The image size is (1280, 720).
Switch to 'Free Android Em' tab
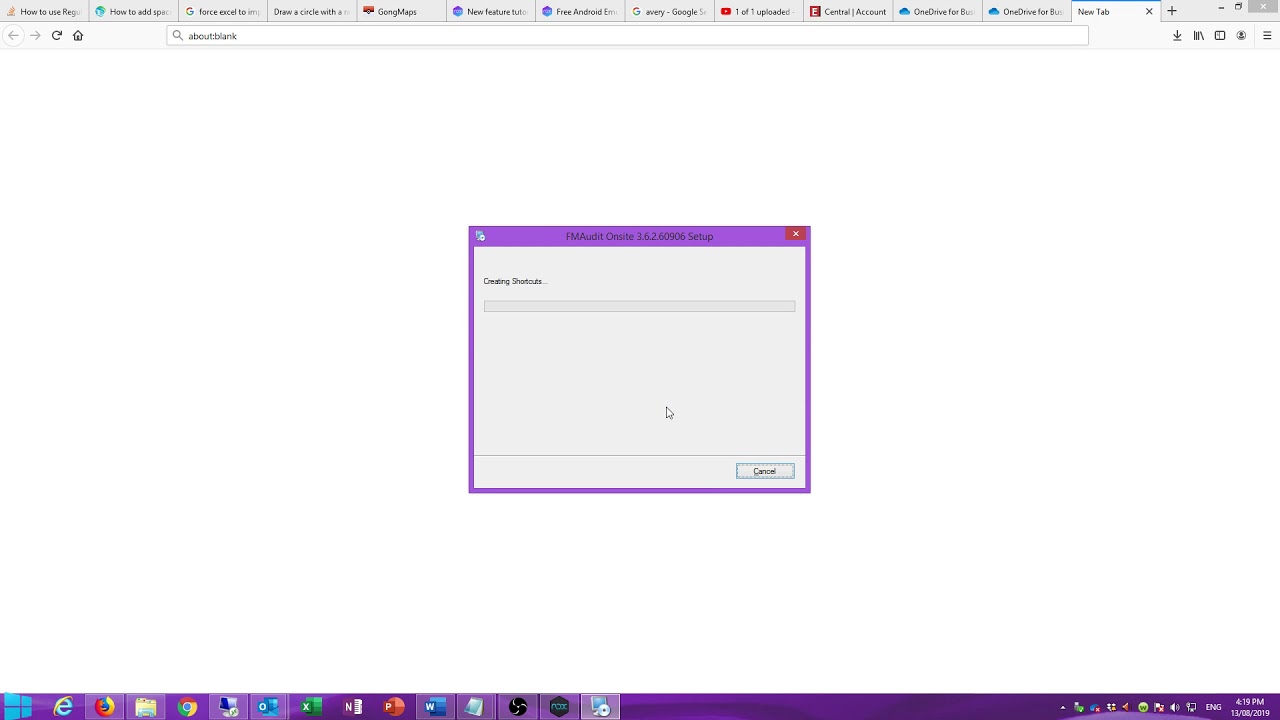pyautogui.click(x=579, y=12)
